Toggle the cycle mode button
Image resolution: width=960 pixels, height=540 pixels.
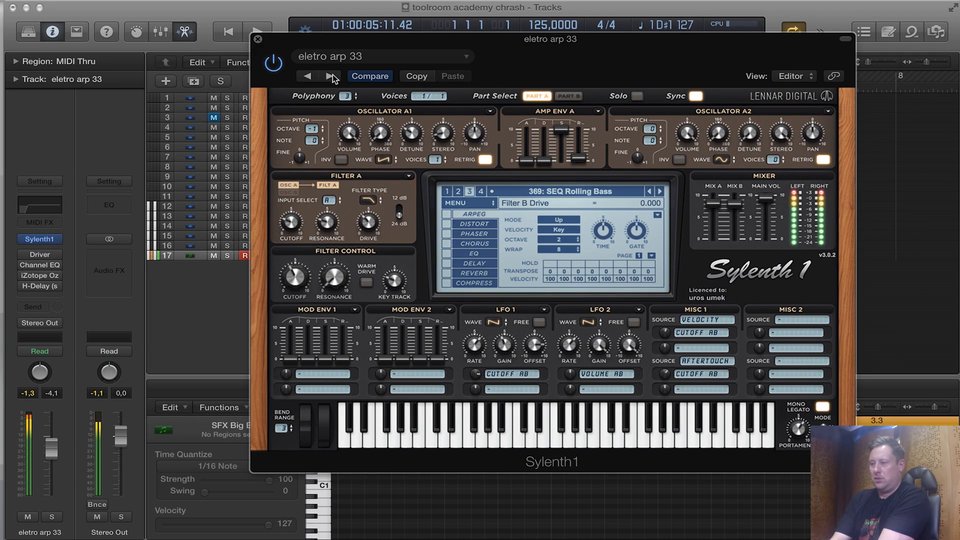click(792, 30)
